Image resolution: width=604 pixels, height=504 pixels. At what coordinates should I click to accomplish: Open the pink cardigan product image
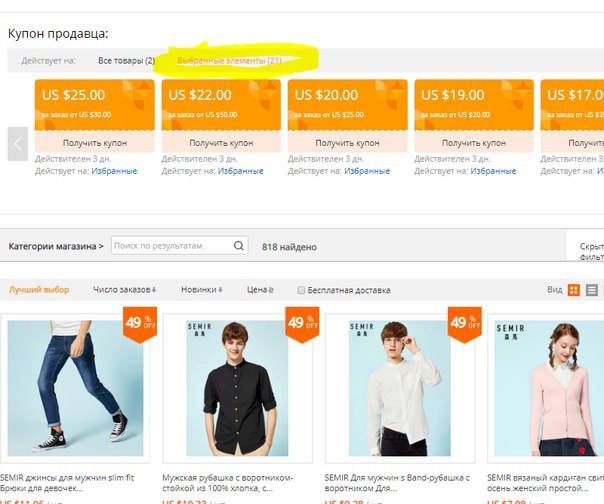pos(549,388)
